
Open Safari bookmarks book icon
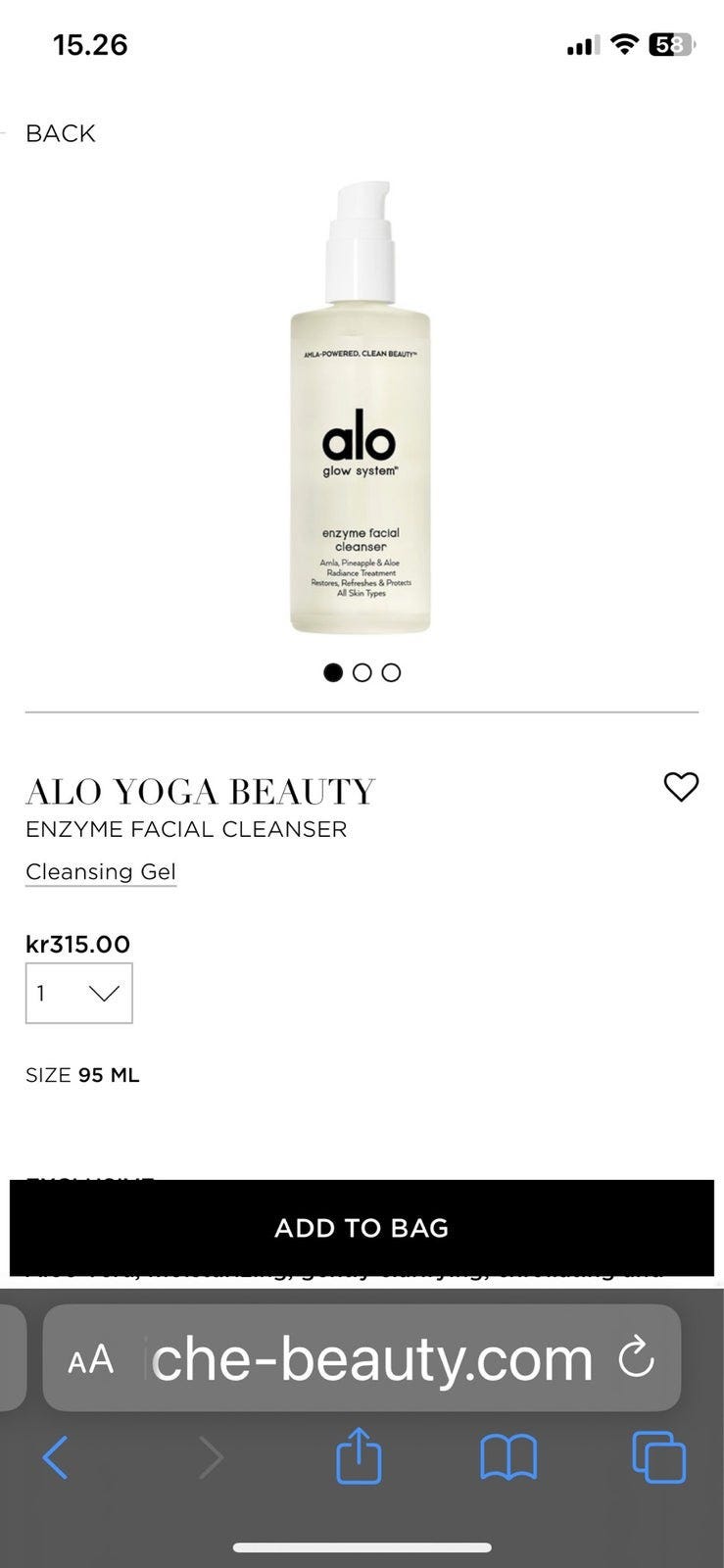pos(508,1457)
